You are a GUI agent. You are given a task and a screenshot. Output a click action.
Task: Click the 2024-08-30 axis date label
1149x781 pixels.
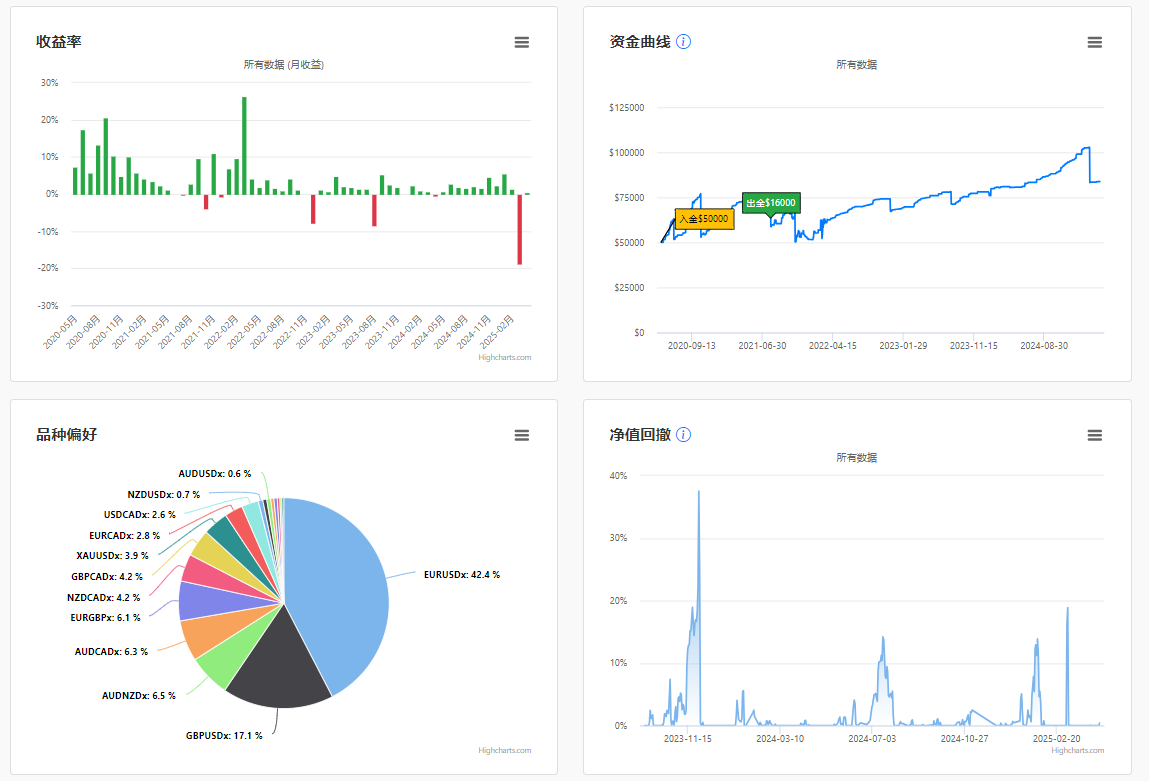click(x=1044, y=346)
